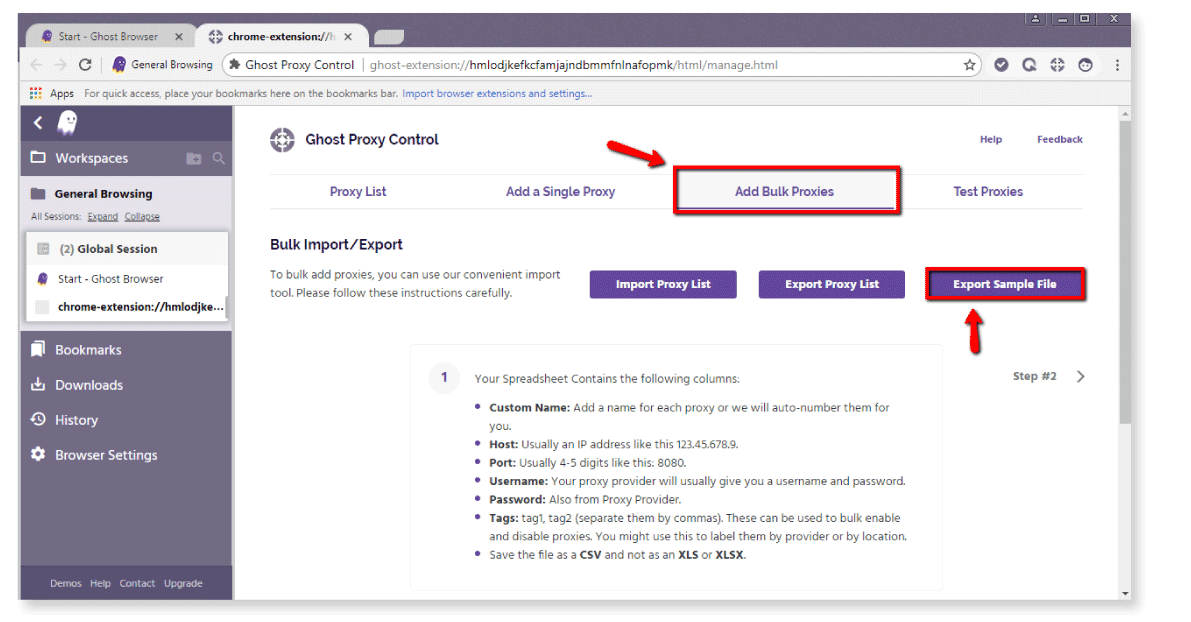Bookmark this page with the star icon
This screenshot has width=1191, height=622.
click(x=969, y=65)
